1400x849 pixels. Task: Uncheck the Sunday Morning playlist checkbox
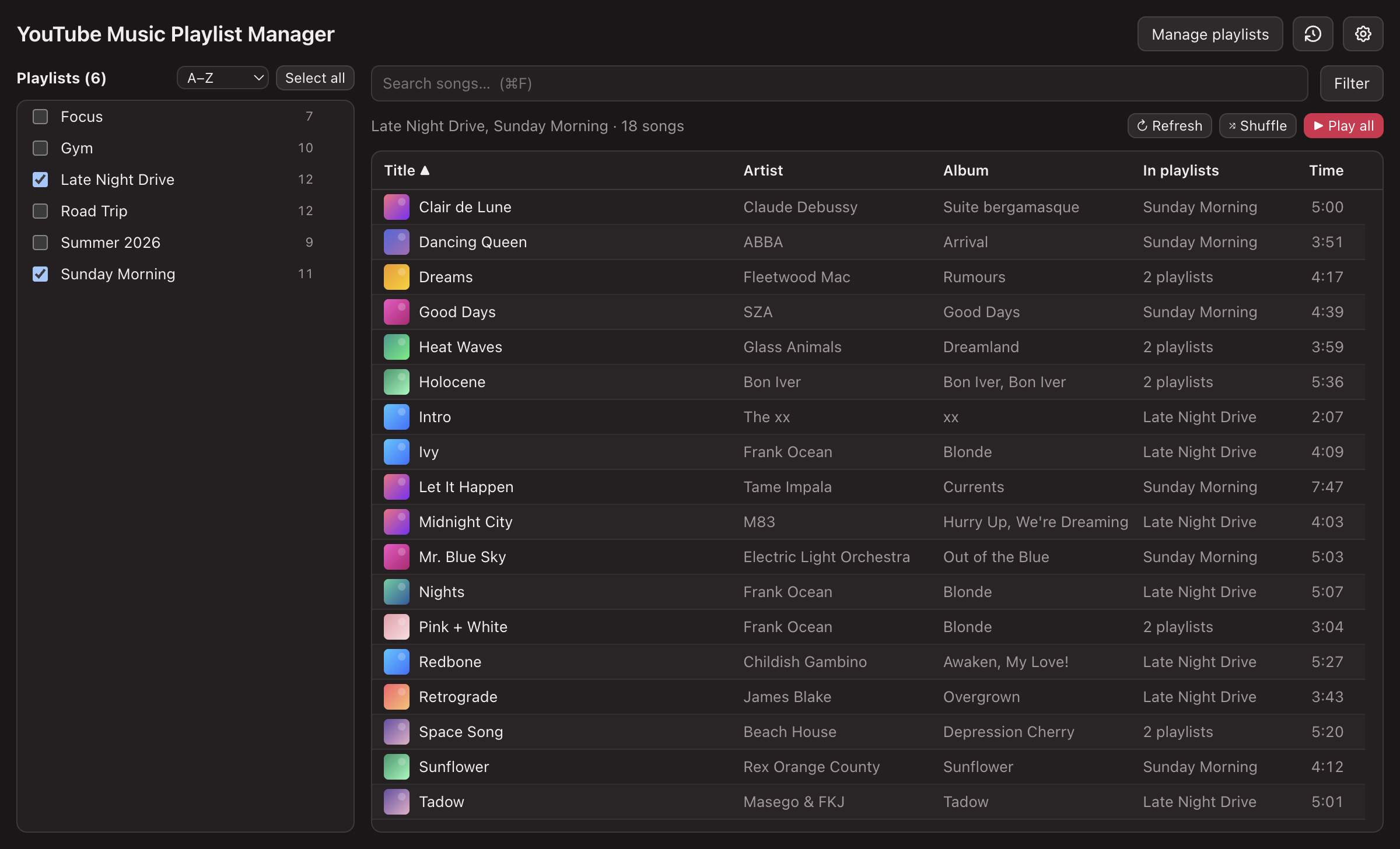(x=40, y=274)
